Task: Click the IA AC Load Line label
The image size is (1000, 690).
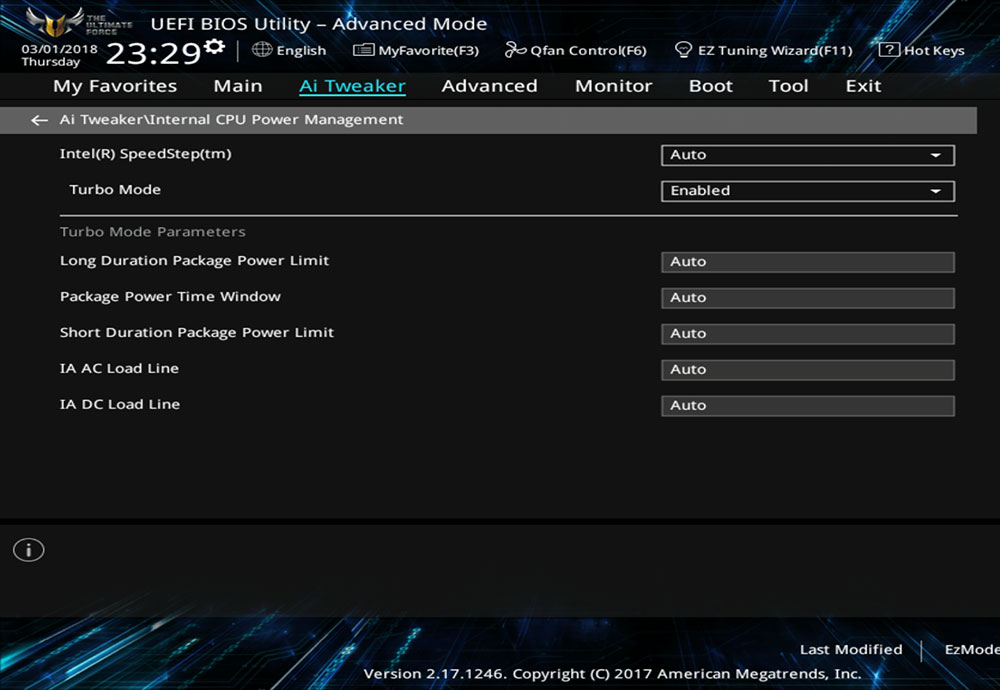Action: (119, 368)
